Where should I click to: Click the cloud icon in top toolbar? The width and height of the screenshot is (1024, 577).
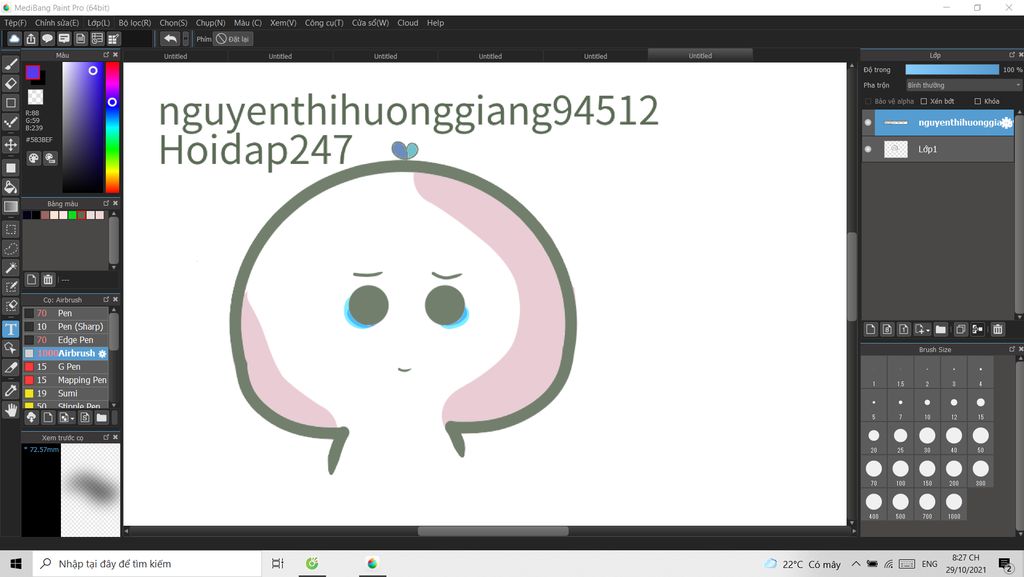pos(14,39)
